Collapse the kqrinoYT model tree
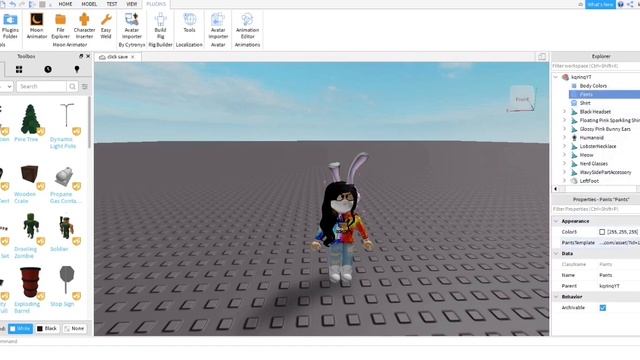This screenshot has width=640, height=360. (556, 77)
